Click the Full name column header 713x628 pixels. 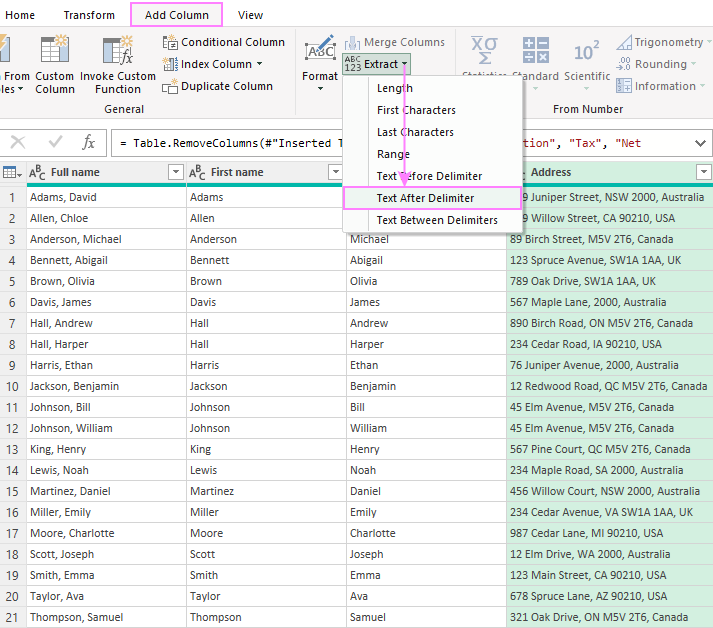(106, 172)
